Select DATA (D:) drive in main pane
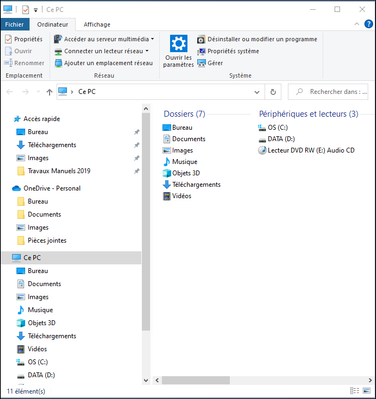376x399 pixels. [x=277, y=139]
